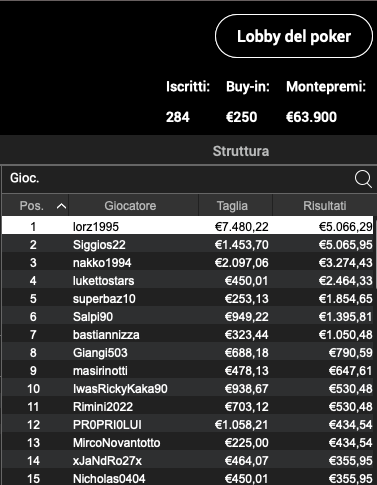Select the PR0PRI0LUI row

[x=188, y=425]
